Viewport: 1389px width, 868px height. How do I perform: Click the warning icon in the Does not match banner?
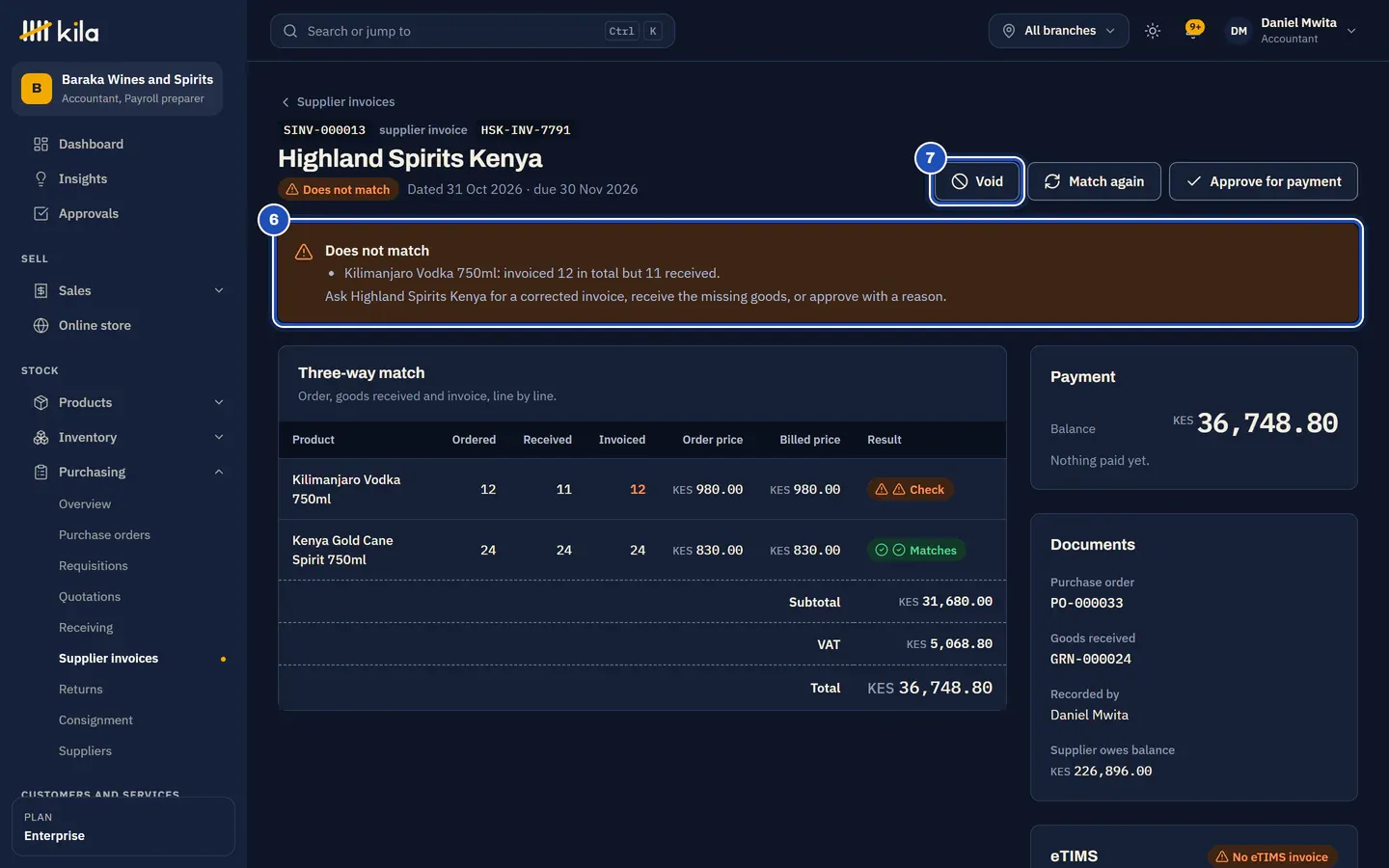coord(304,252)
